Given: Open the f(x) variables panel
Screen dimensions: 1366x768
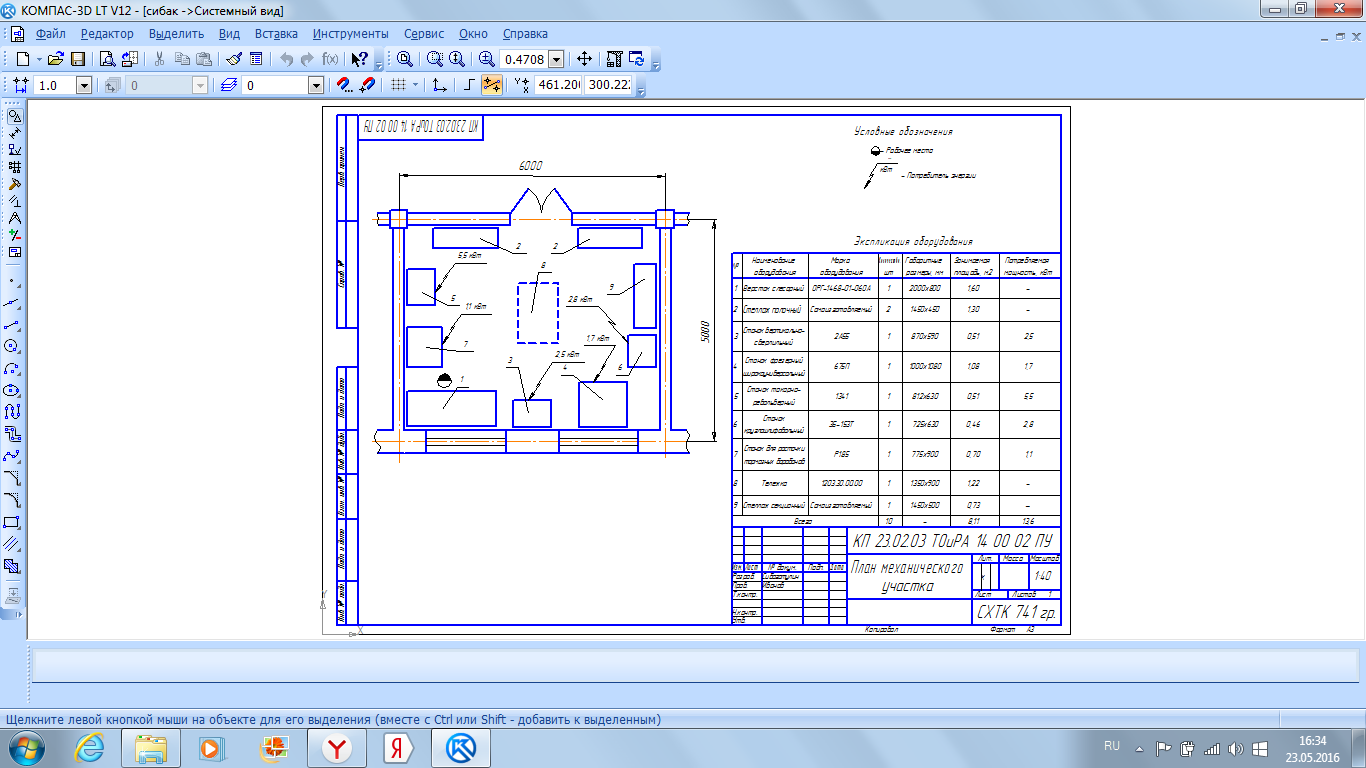Looking at the screenshot, I should 329,59.
